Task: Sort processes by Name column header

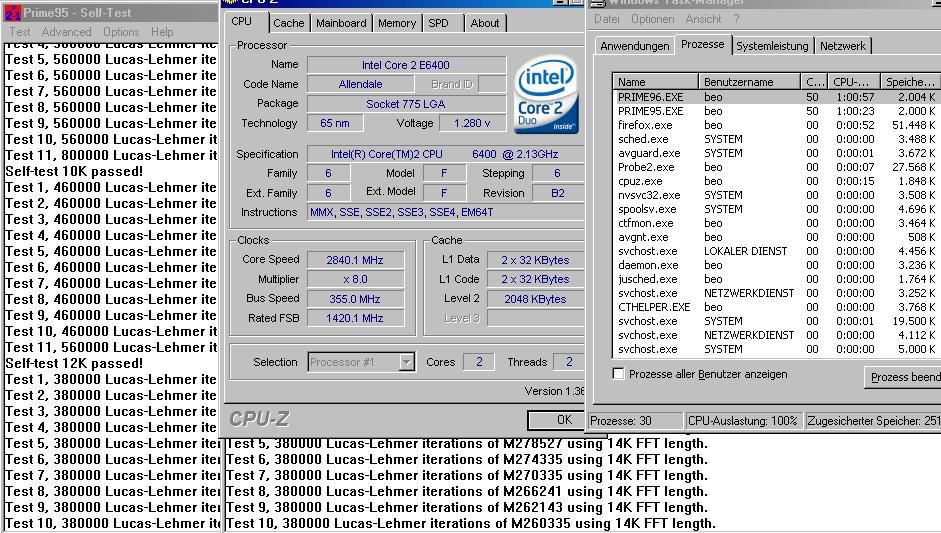Action: pyautogui.click(x=656, y=82)
